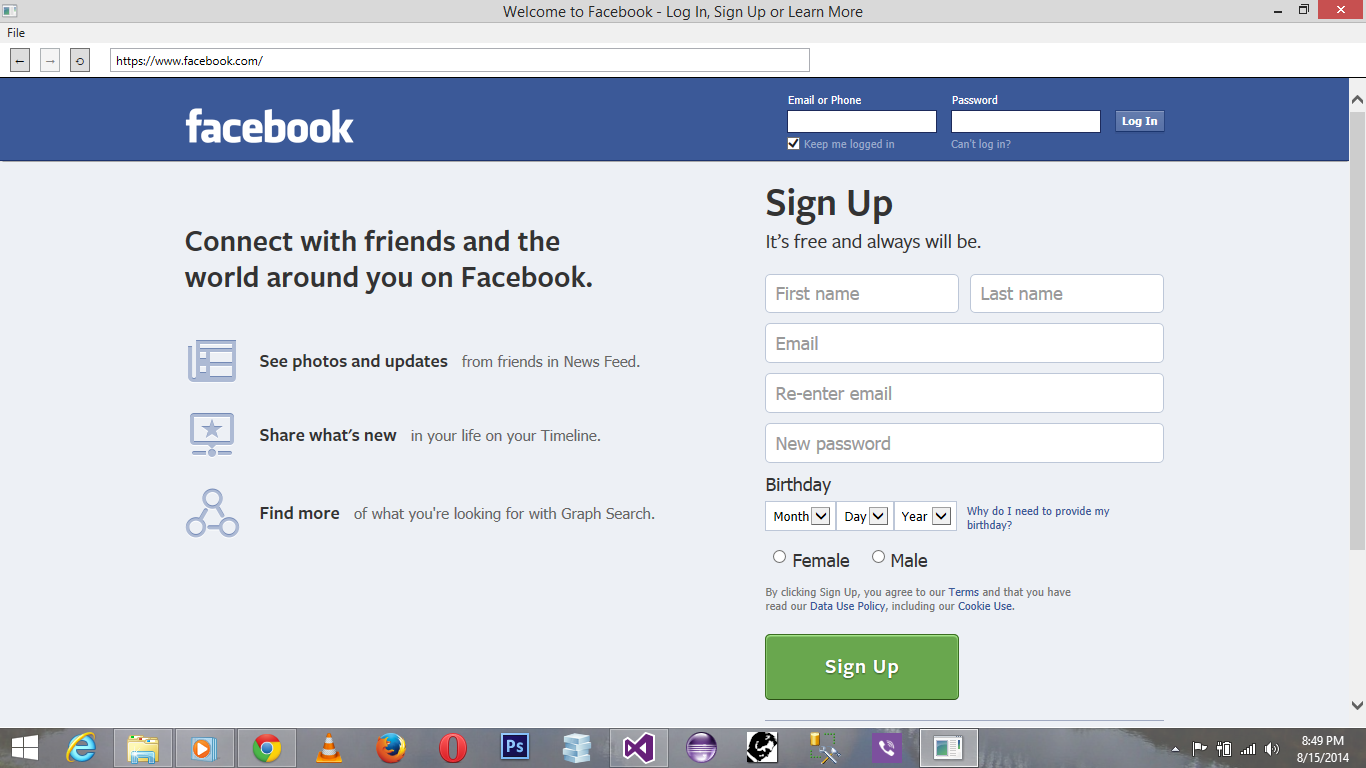
Task: Click the battery tray icon
Action: [x=1224, y=748]
